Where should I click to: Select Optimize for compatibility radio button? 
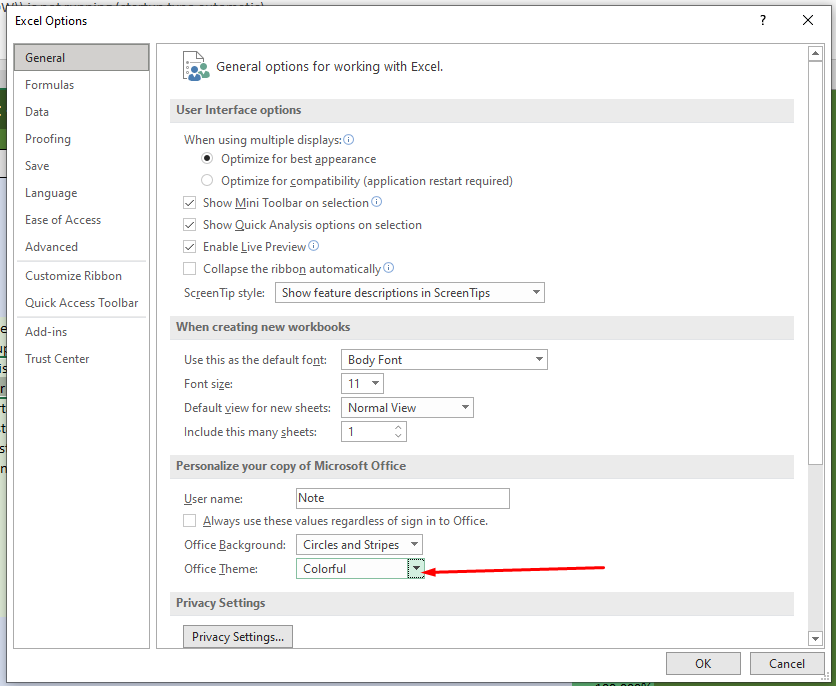pyautogui.click(x=207, y=180)
